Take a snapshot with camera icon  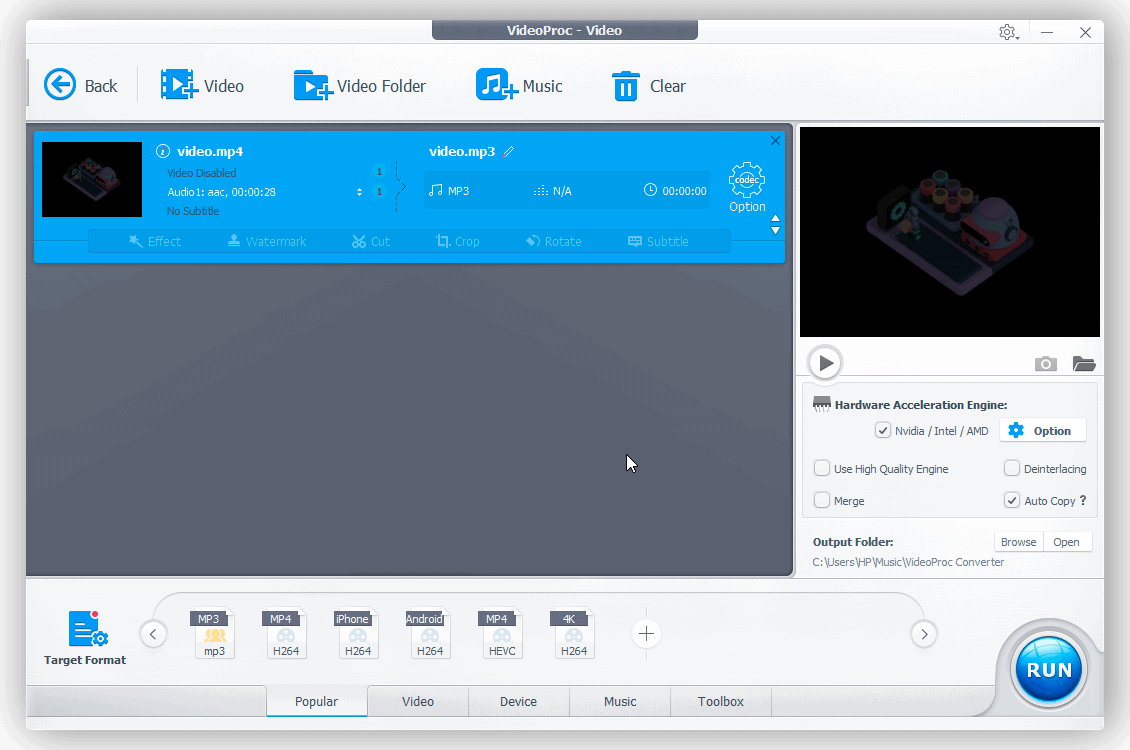(1046, 364)
